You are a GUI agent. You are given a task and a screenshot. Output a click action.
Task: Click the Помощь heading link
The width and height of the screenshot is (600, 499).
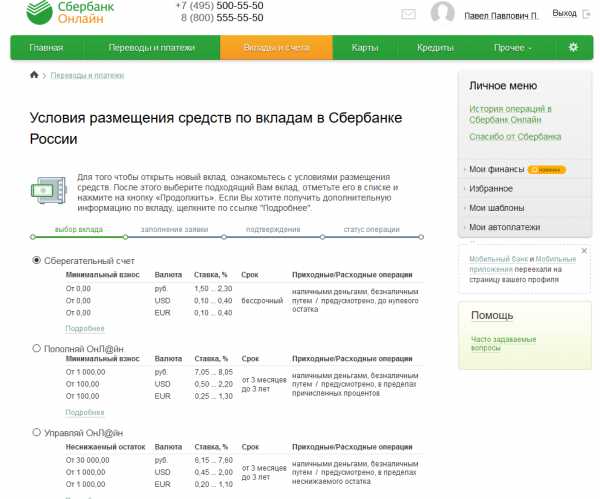pos(492,315)
